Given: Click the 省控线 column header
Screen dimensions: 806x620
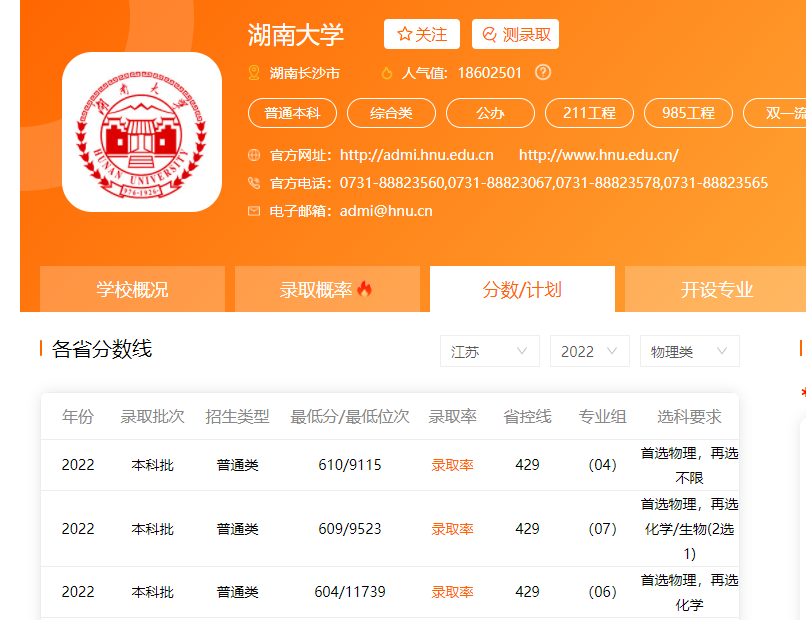Looking at the screenshot, I should [527, 416].
